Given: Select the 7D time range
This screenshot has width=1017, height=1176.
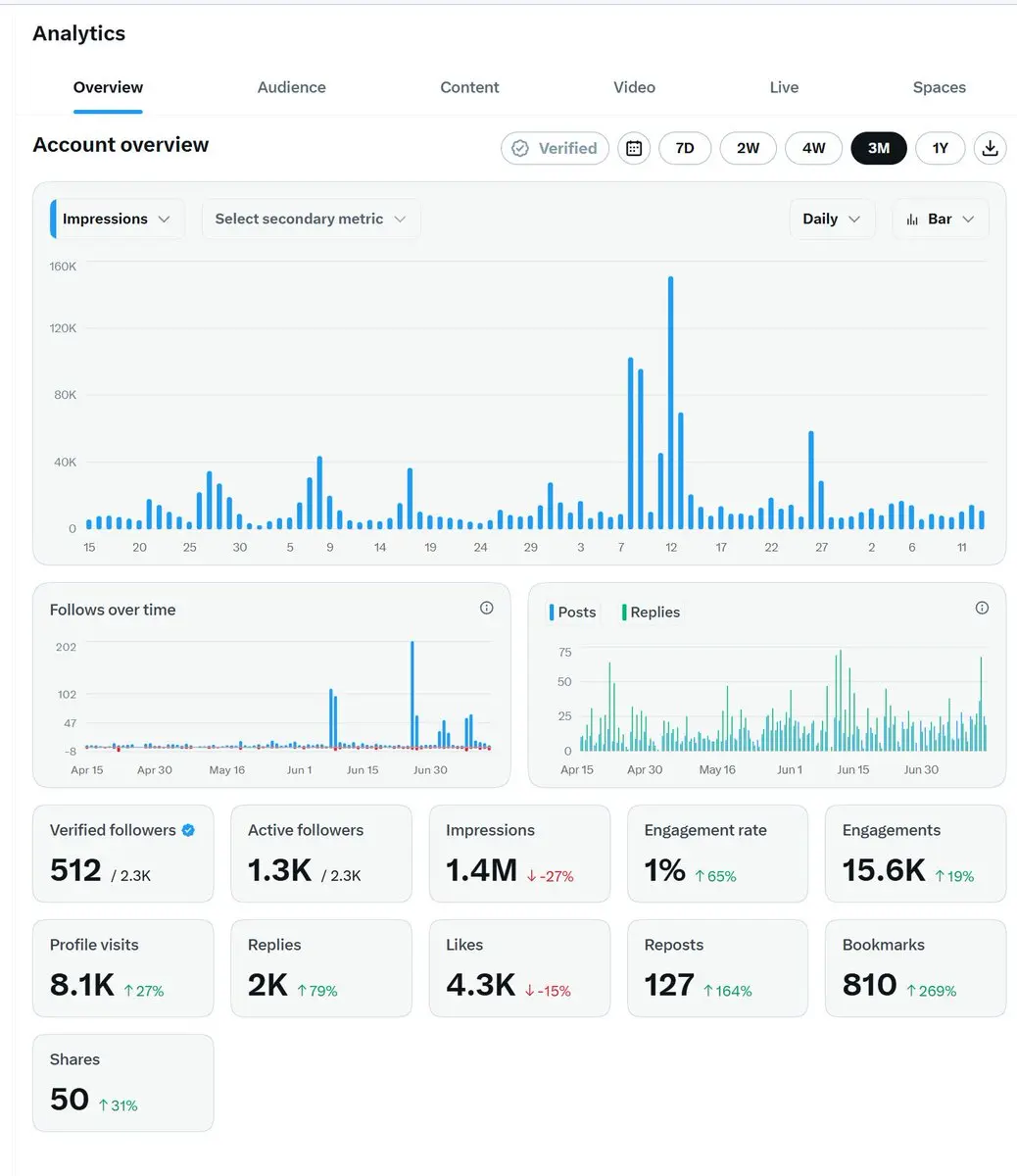Looking at the screenshot, I should (685, 148).
